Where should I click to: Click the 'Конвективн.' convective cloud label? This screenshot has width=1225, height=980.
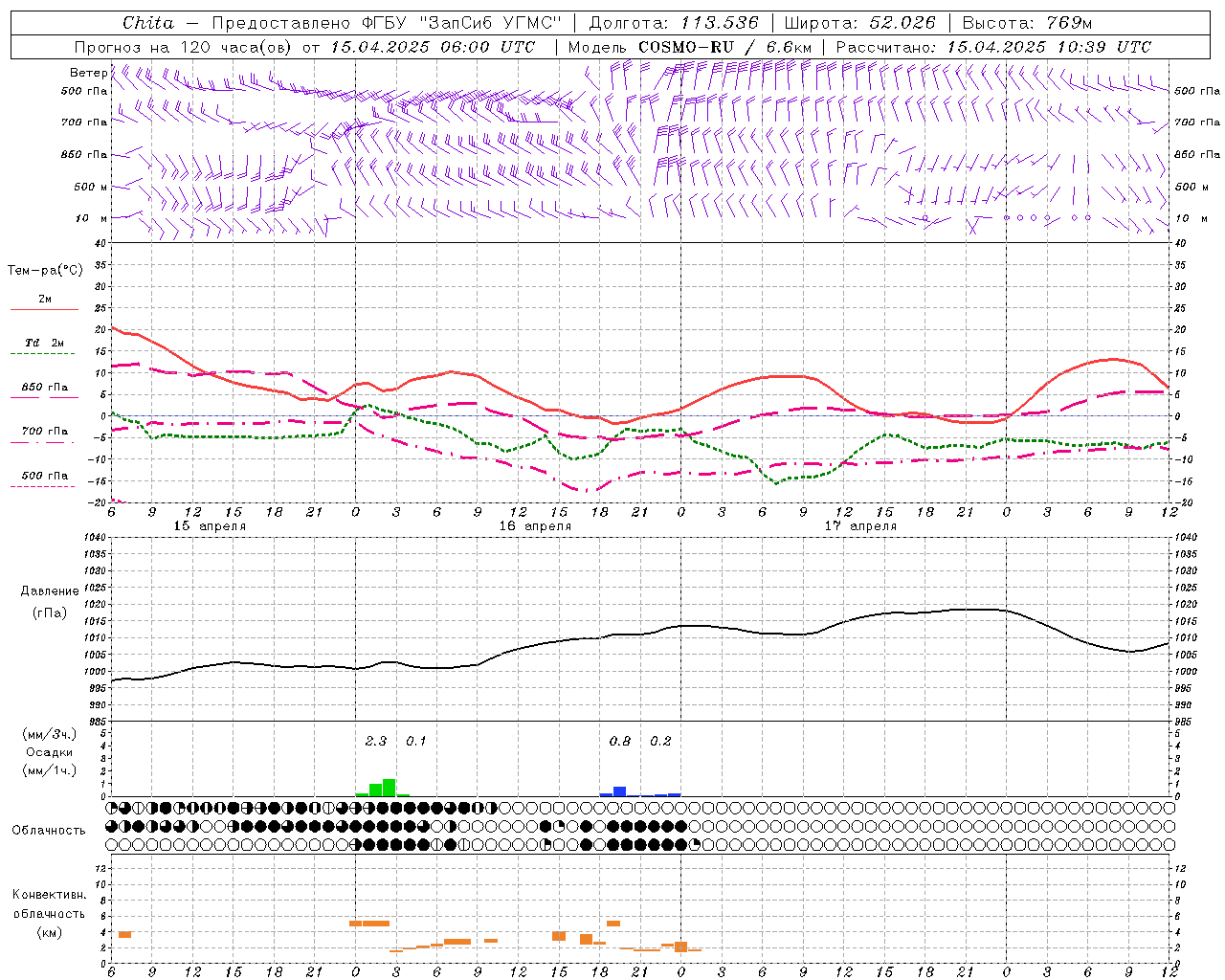coord(50,895)
